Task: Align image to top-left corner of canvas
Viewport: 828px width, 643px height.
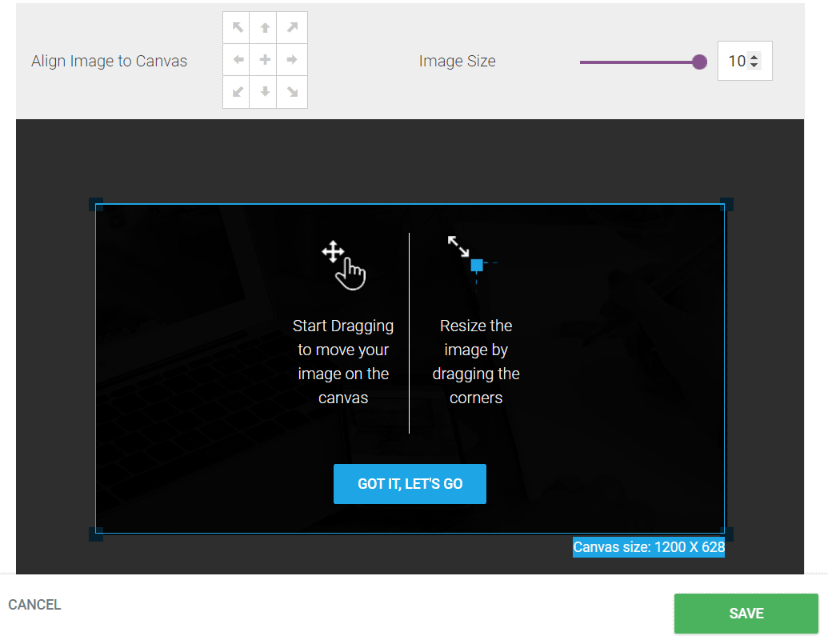Action: [237, 27]
